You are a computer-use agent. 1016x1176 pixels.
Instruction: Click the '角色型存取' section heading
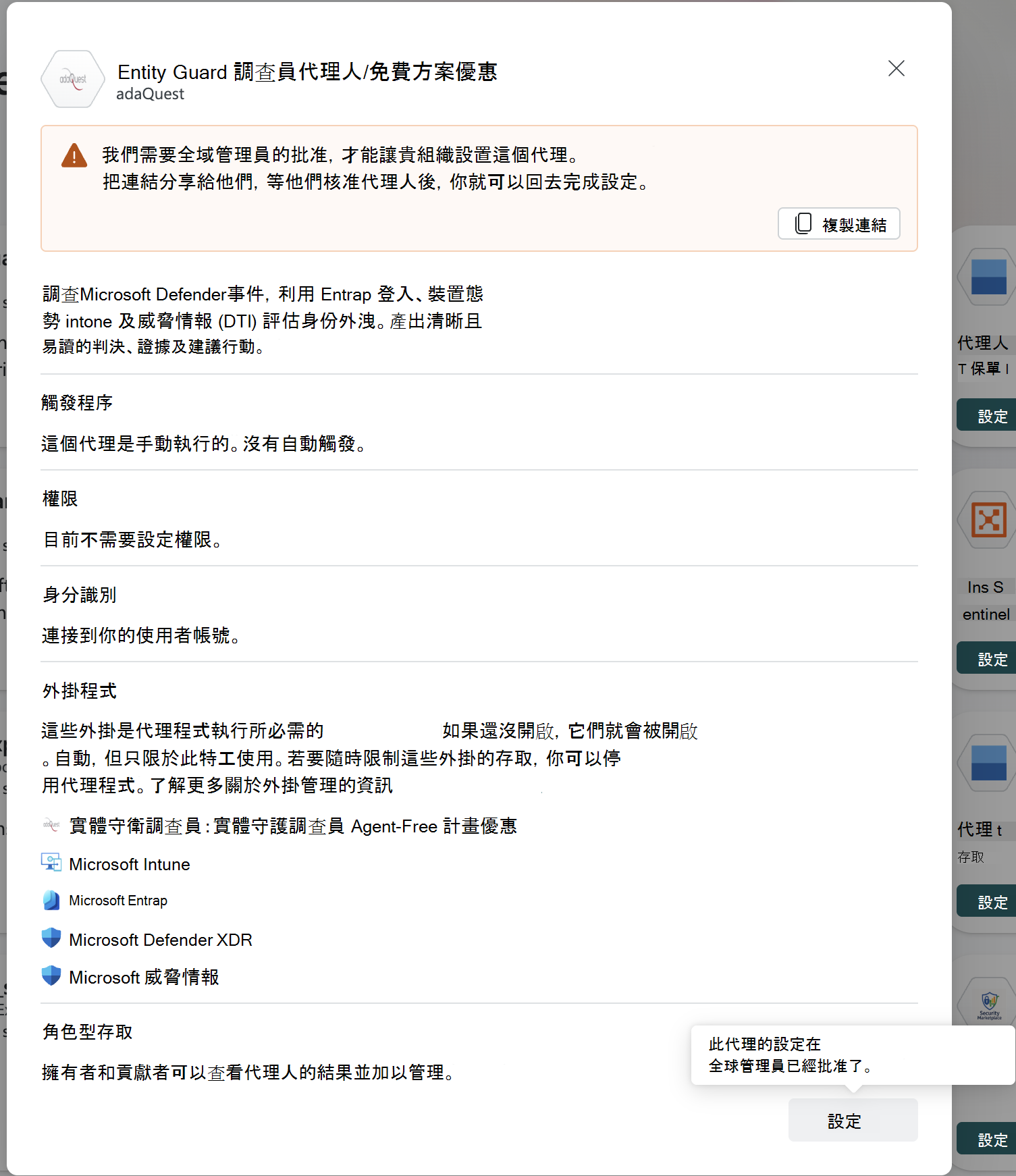point(87,1031)
